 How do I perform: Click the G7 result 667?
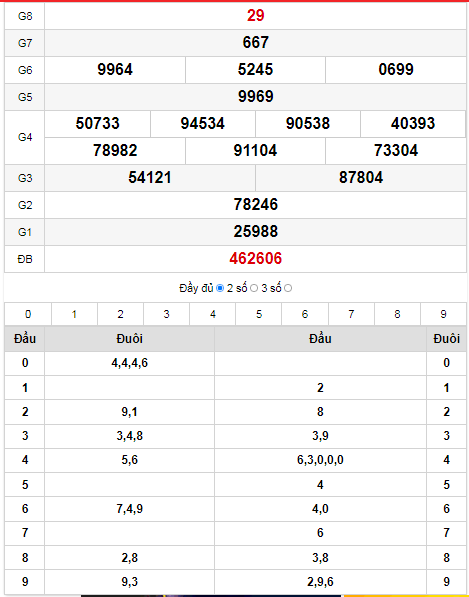[x=255, y=42]
